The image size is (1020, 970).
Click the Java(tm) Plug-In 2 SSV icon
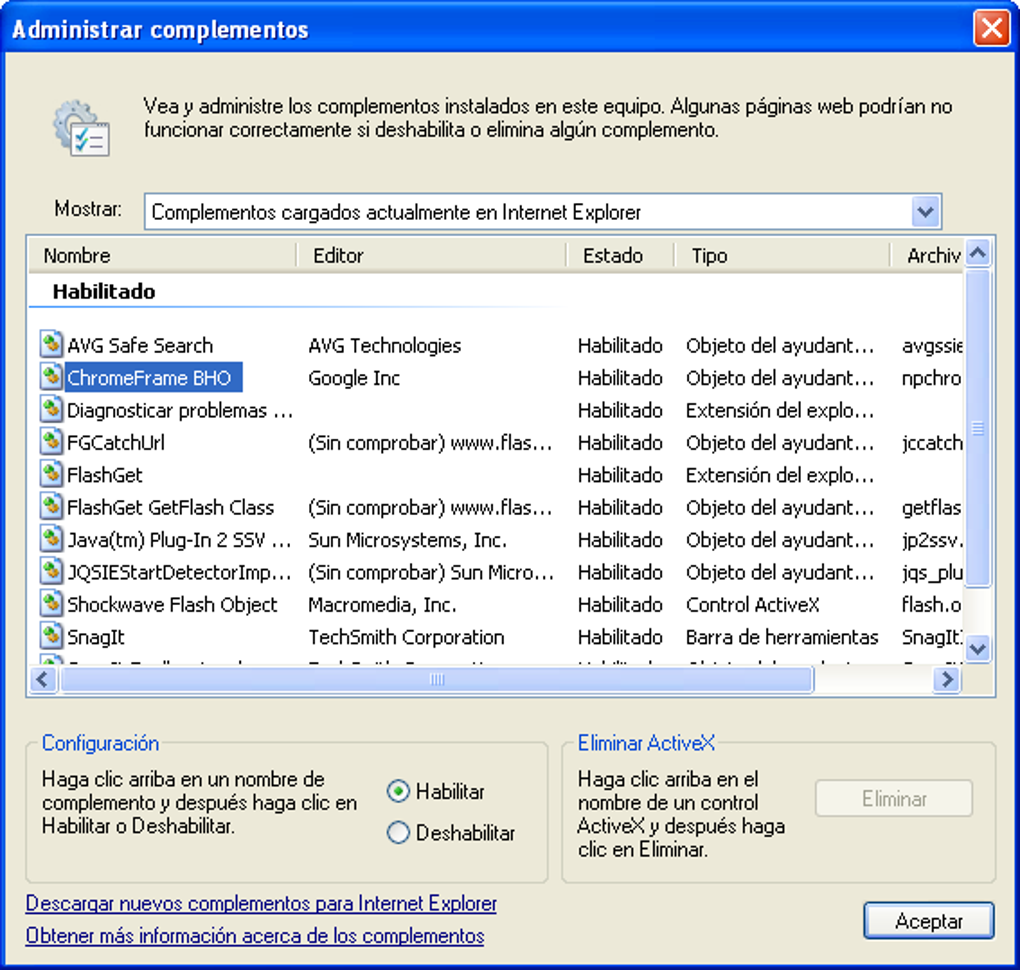pyautogui.click(x=51, y=539)
